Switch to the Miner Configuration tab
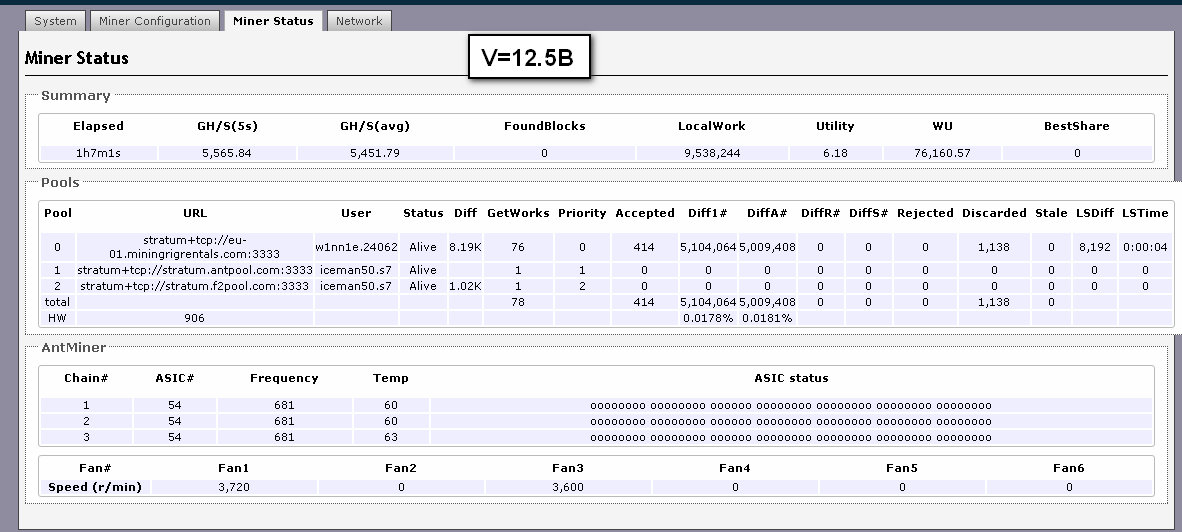Screen dimensions: 1182x532 coord(155,21)
